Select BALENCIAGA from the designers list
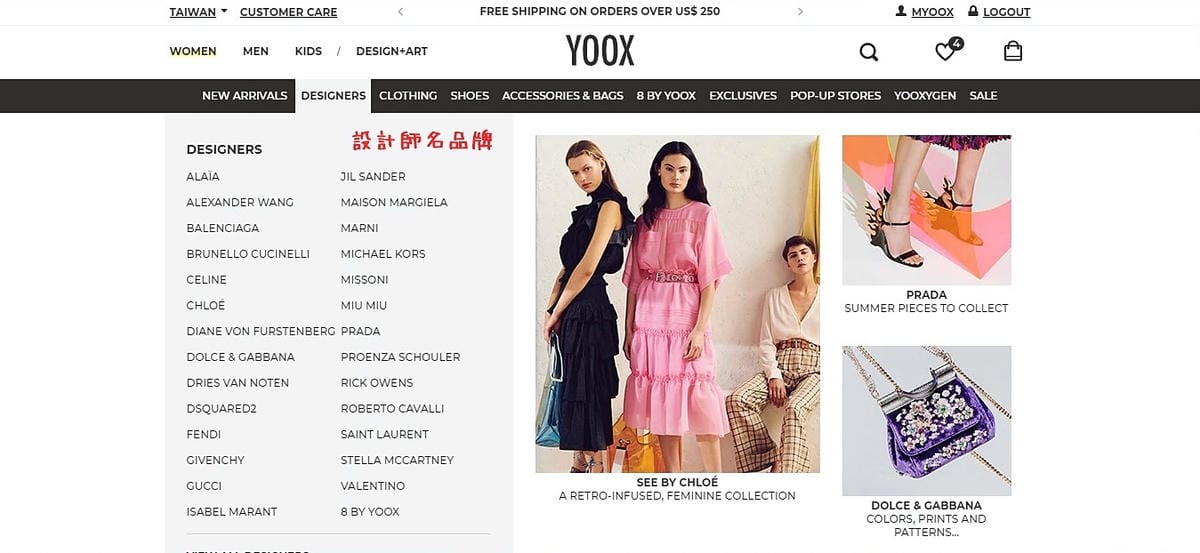 pos(222,228)
